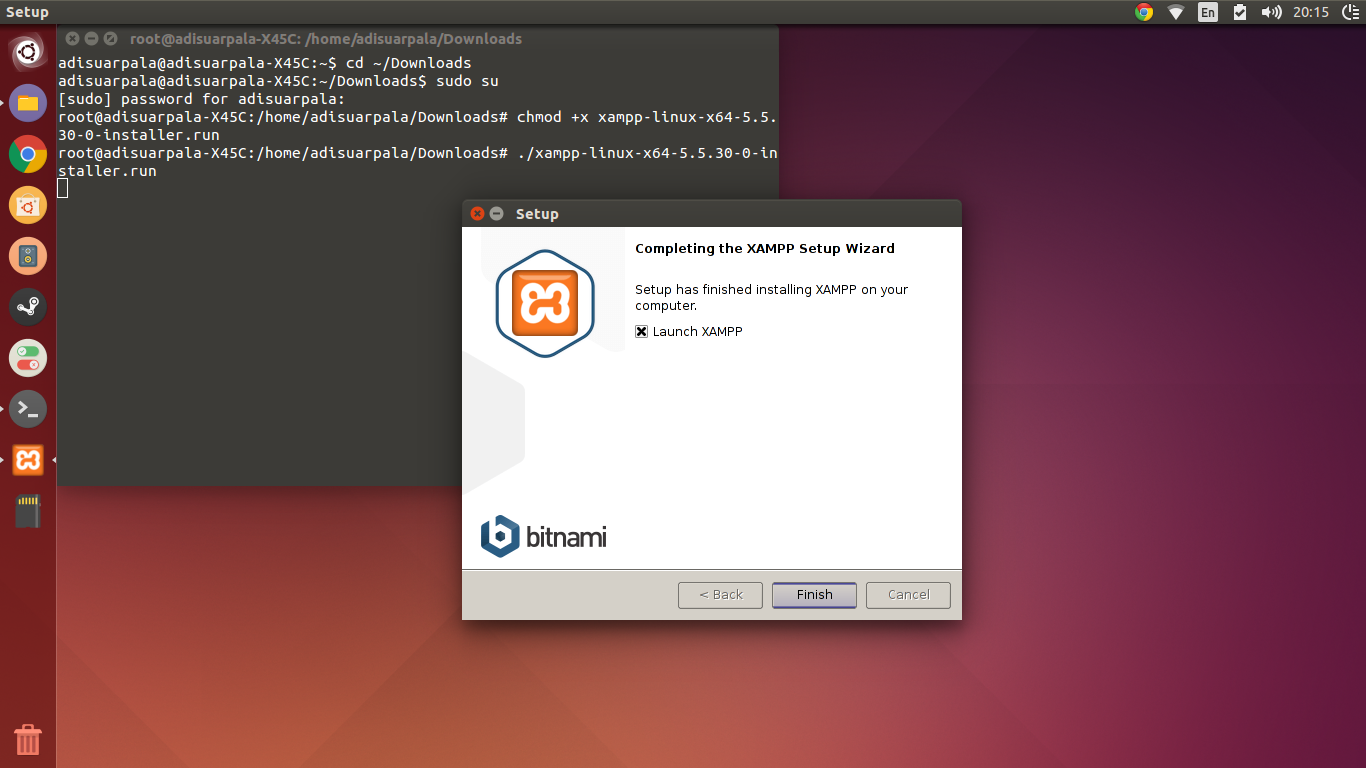
Task: Open the Ubuntu Dash search launcher
Action: pyautogui.click(x=28, y=52)
